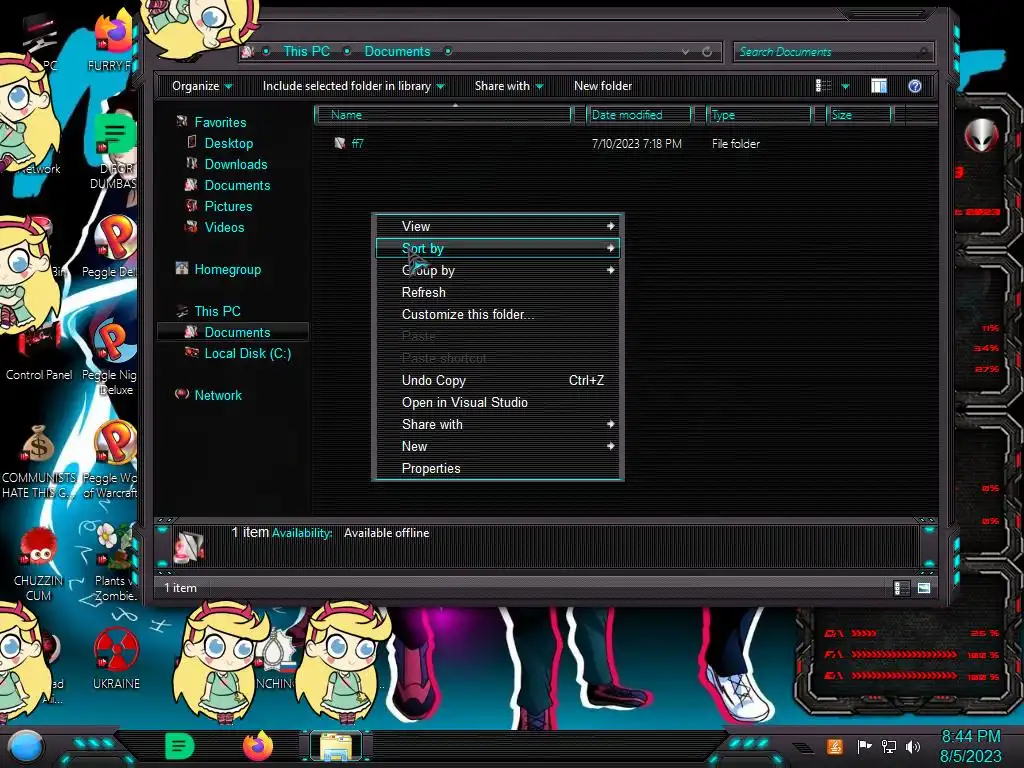Open New submenu in context menu
The height and width of the screenshot is (768, 1024).
498,447
